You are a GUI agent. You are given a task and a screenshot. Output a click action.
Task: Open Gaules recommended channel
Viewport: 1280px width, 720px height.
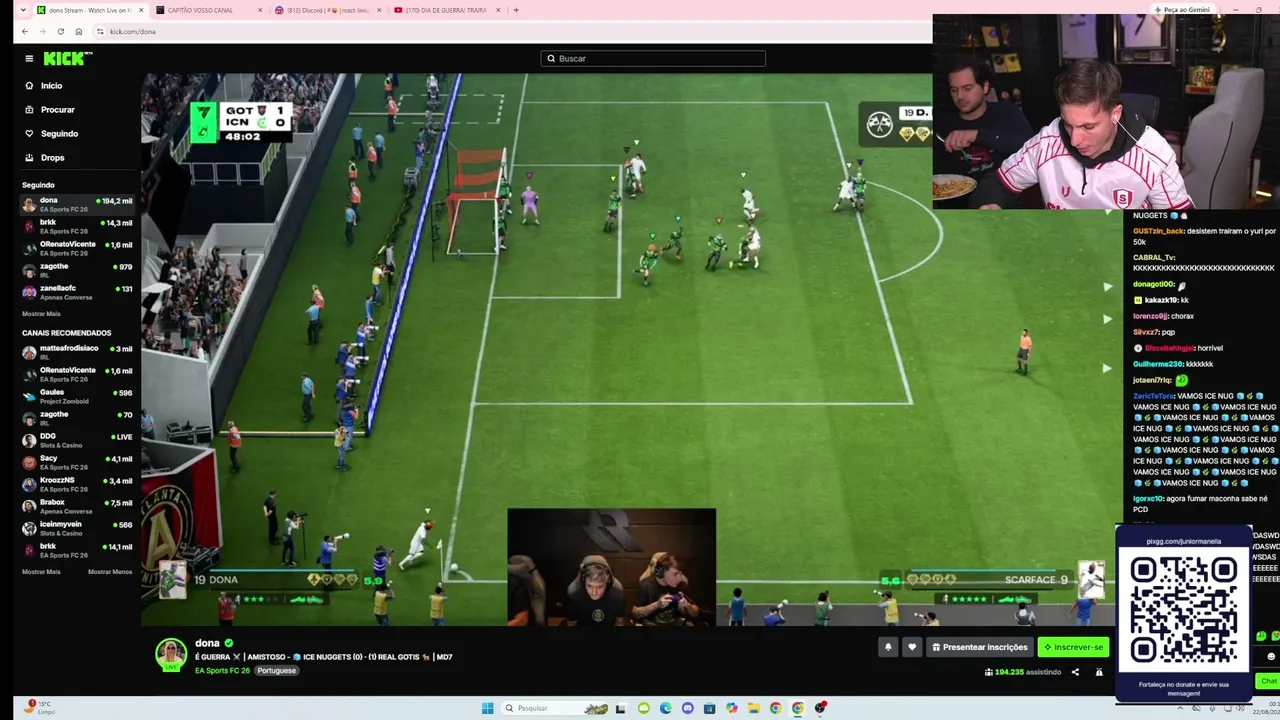click(78, 396)
